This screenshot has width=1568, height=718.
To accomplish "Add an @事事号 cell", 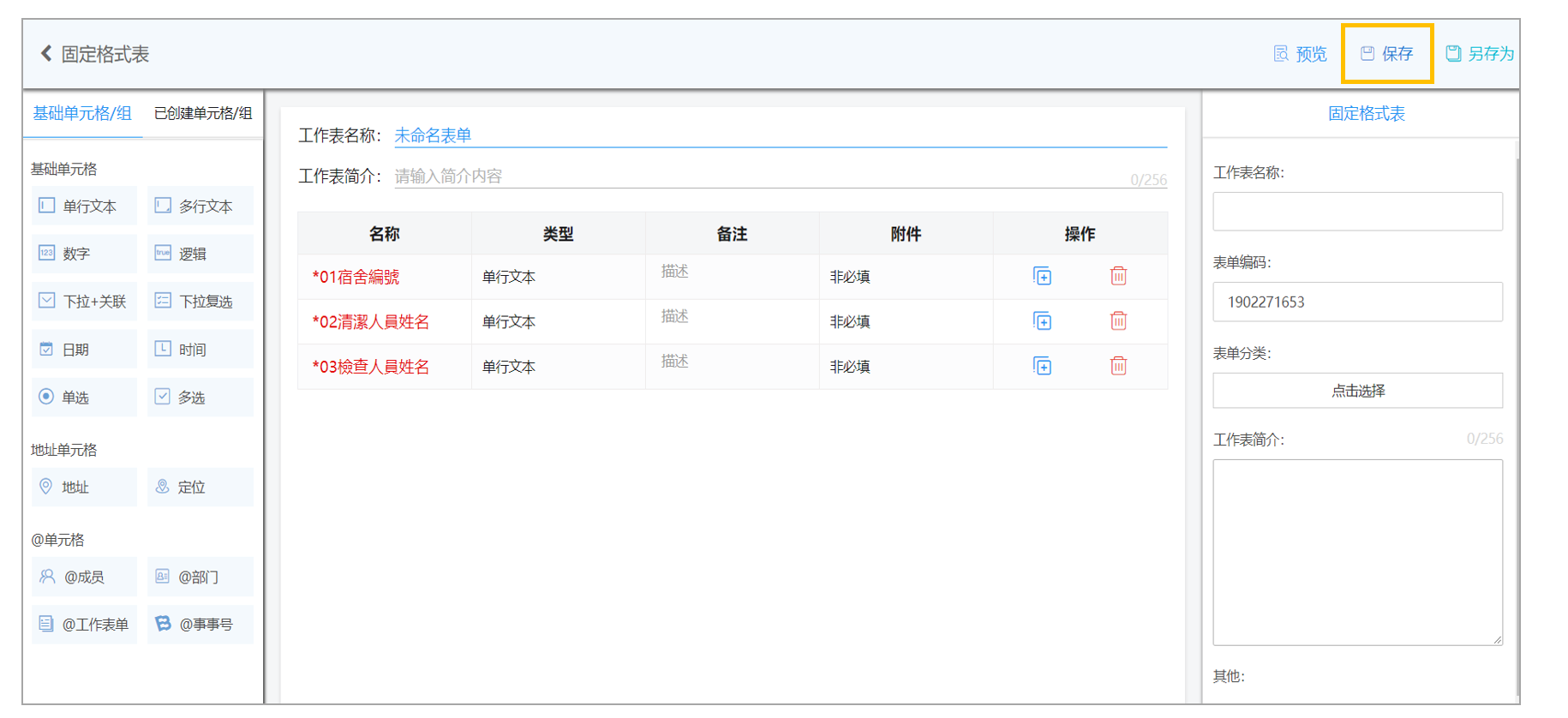I will [200, 625].
